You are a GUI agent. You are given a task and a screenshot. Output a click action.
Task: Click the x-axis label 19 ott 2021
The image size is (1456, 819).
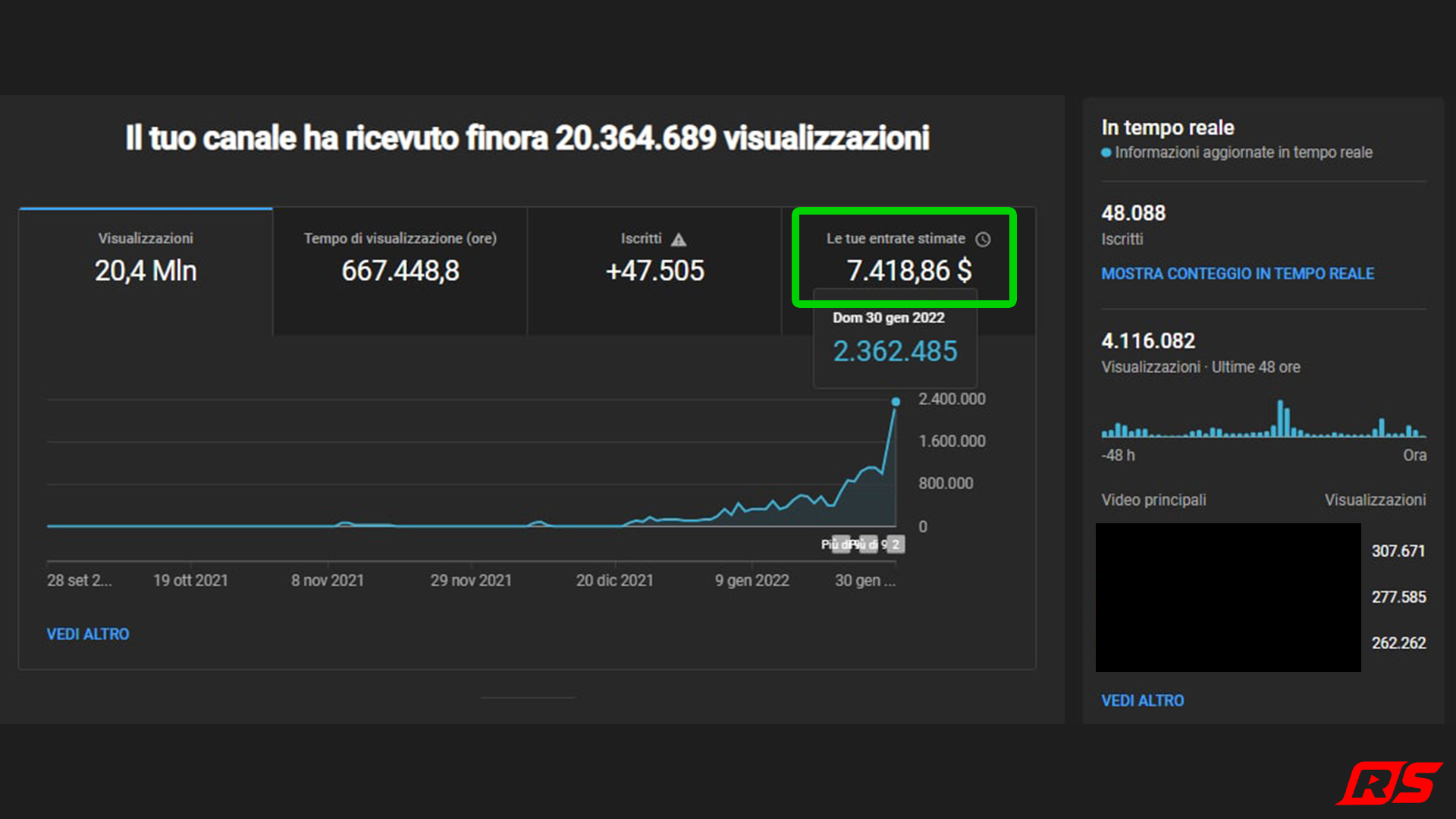190,581
